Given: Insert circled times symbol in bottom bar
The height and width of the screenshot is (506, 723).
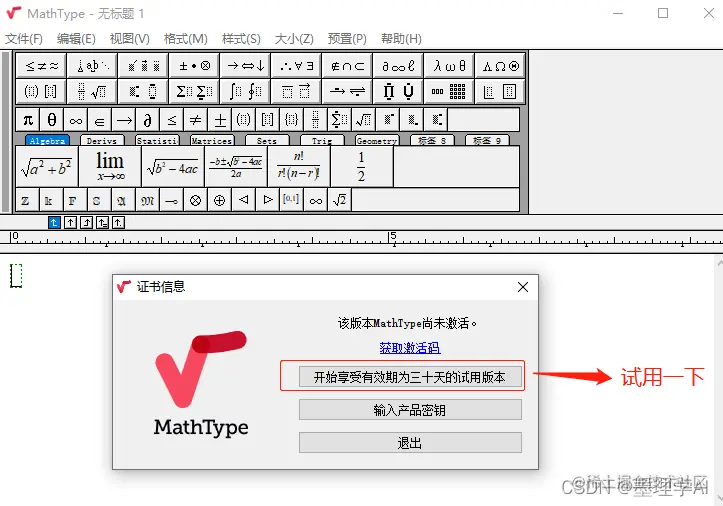Looking at the screenshot, I should 196,200.
